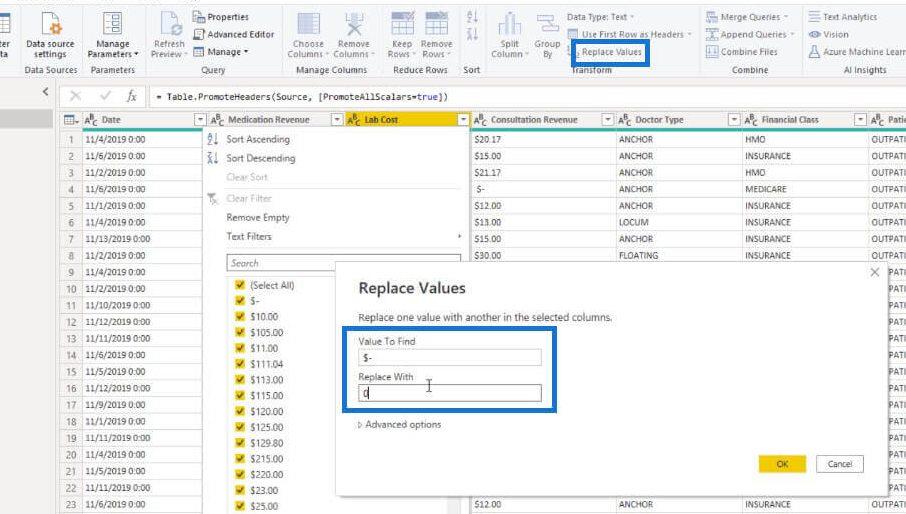Open Text Filters submenu
This screenshot has width=906, height=514.
click(248, 237)
